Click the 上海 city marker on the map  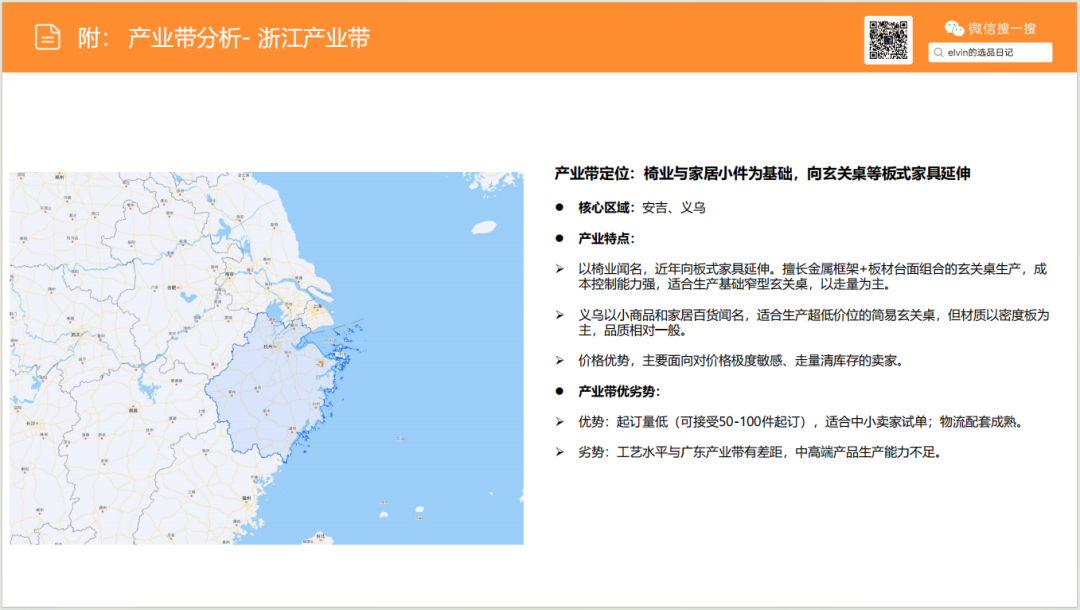[x=316, y=306]
